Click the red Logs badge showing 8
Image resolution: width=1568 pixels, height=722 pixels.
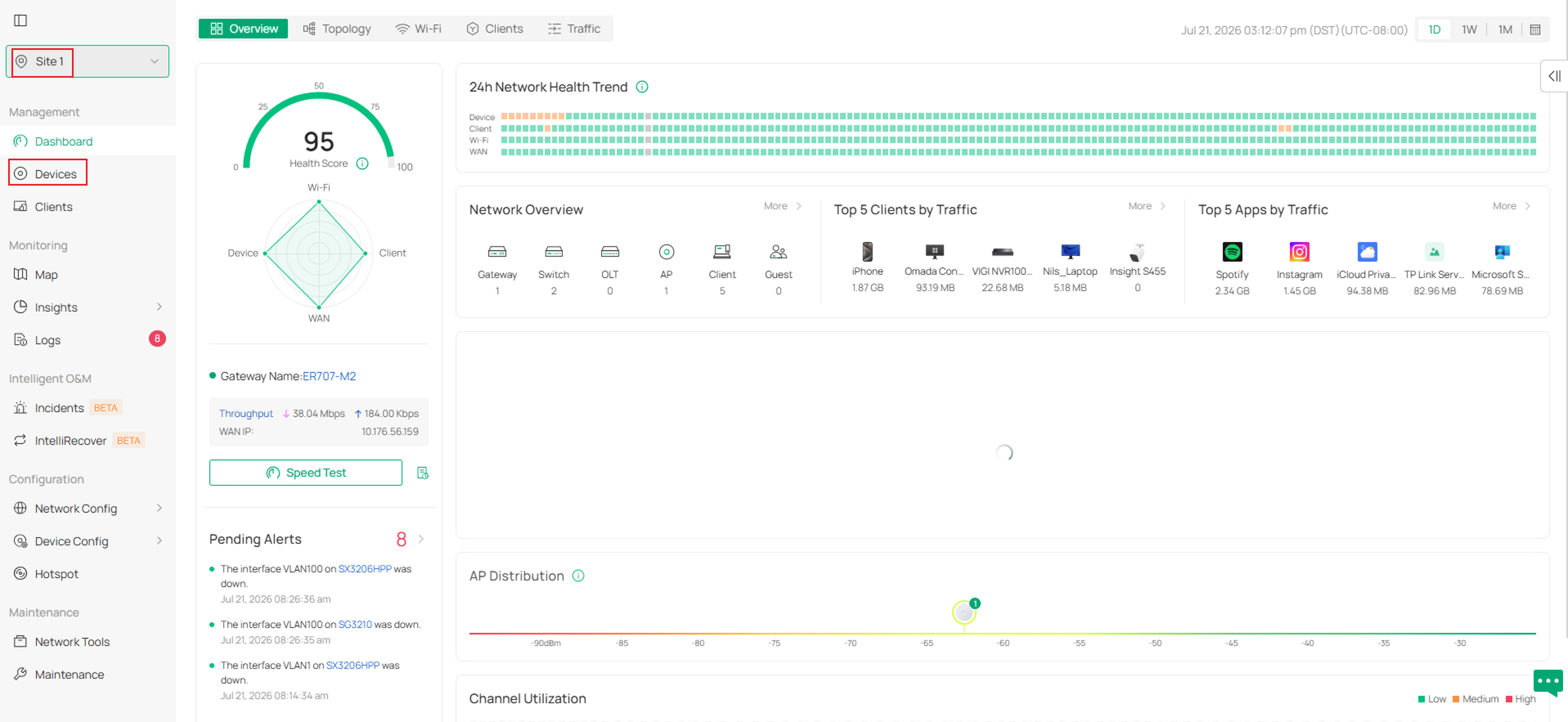(x=157, y=339)
